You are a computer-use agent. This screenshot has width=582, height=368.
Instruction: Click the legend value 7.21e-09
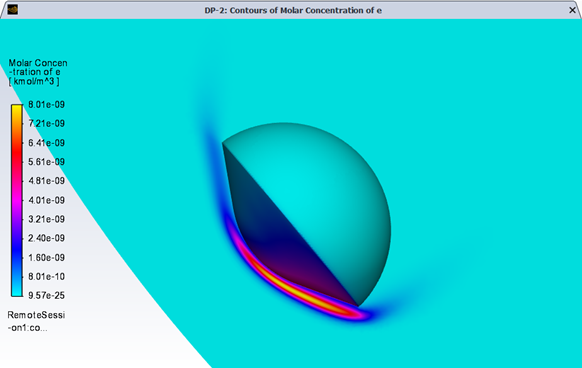pos(46,124)
